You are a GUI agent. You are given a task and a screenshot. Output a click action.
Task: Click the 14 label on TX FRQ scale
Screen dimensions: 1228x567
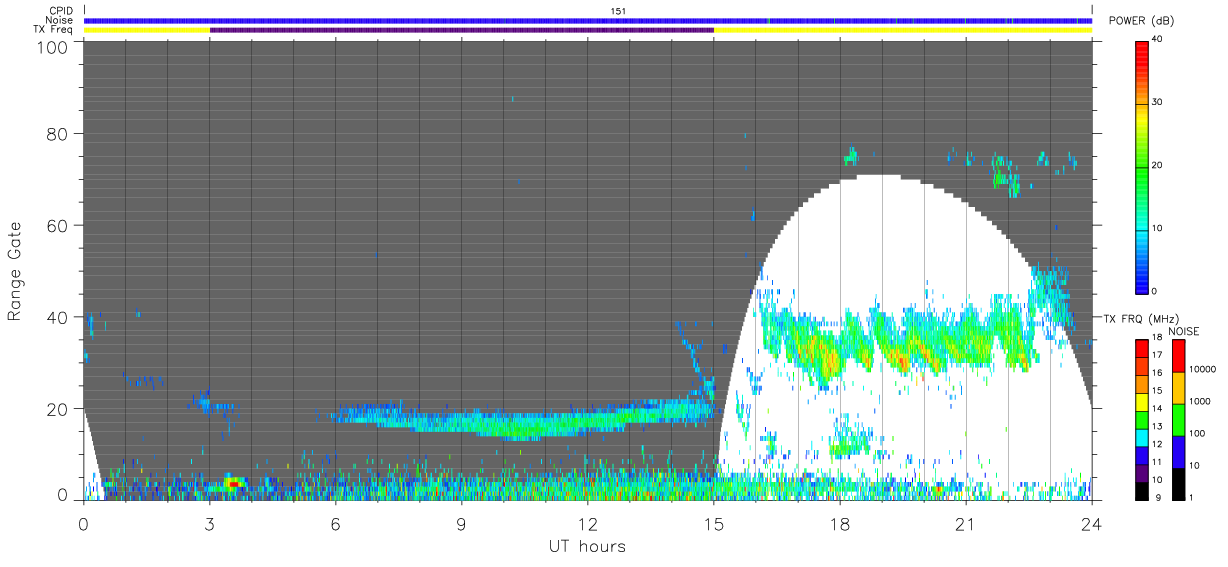(1158, 410)
